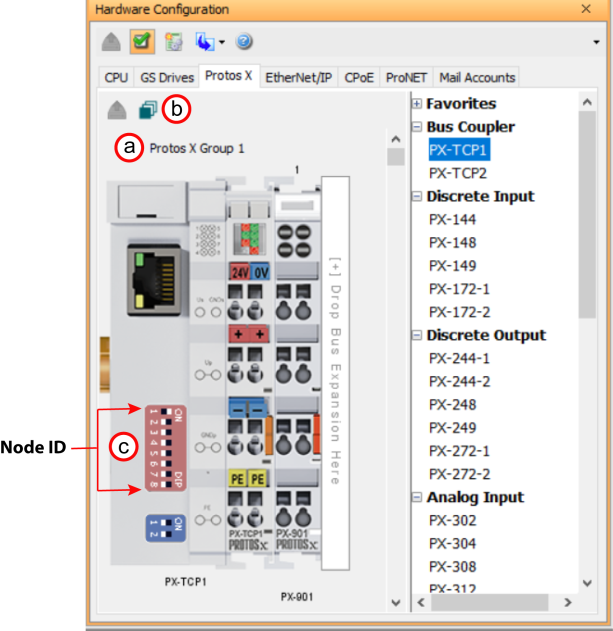Switch to the EtherNet/IP tab
Screen dimensions: 613x631
(x=299, y=77)
